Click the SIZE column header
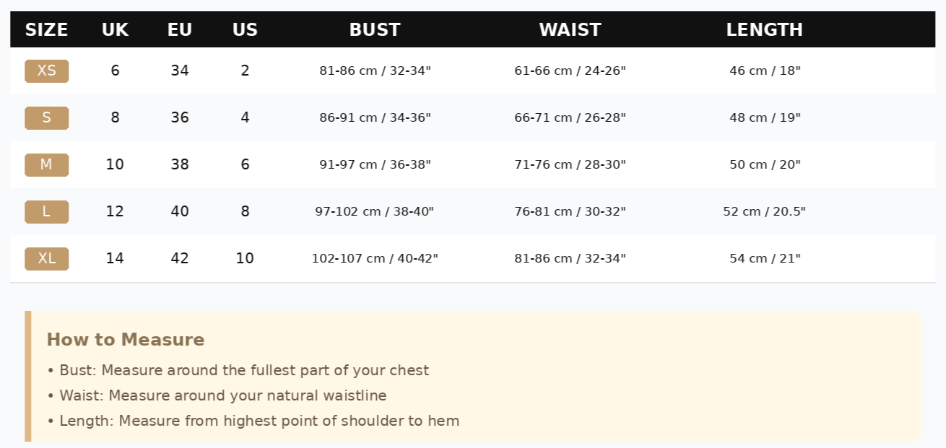Viewport: 946px width, 448px height. pos(46,30)
